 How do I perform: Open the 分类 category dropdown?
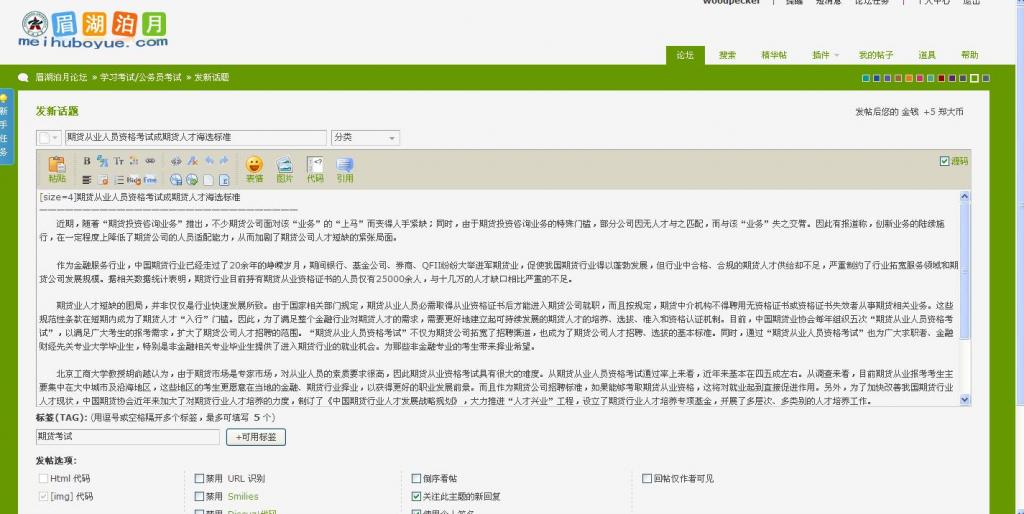365,137
